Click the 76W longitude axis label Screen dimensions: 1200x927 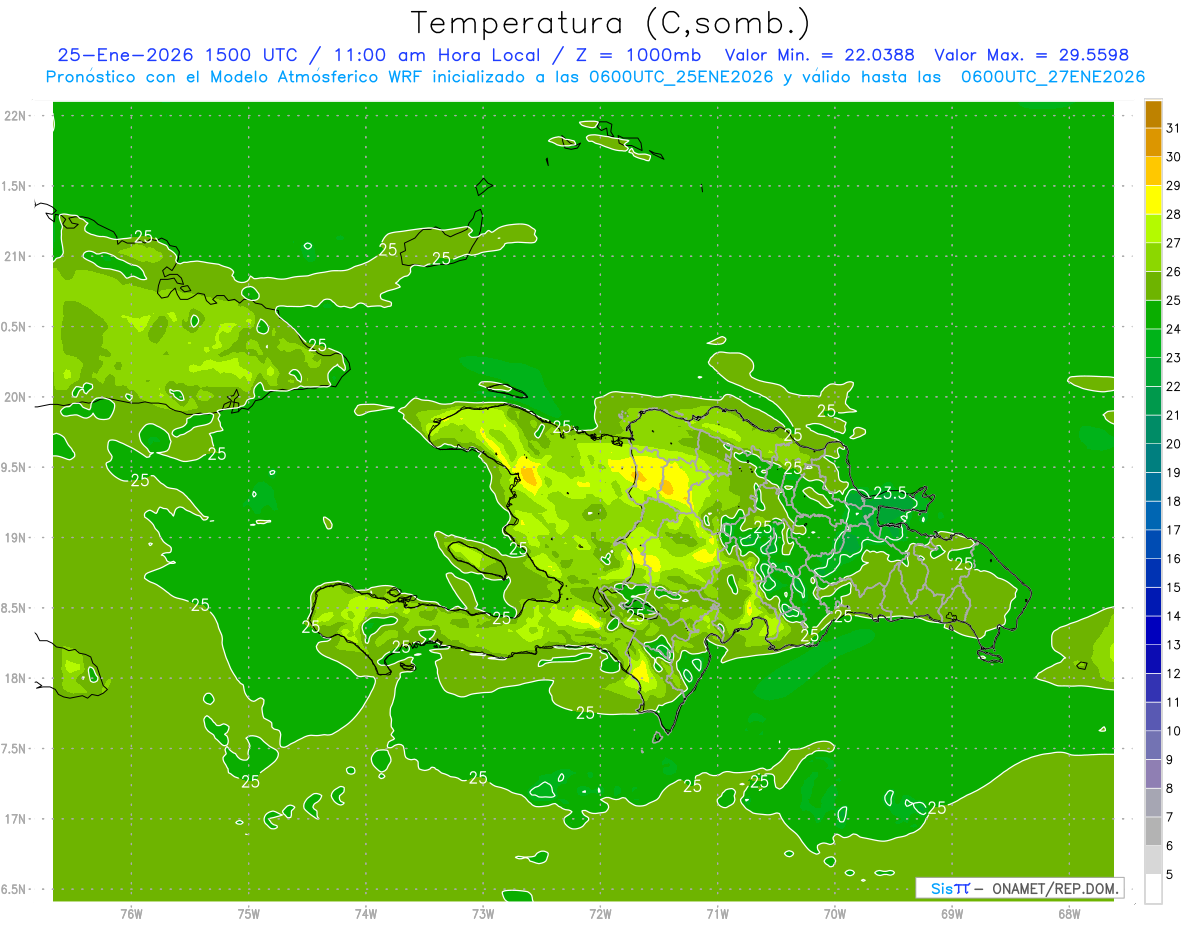(x=131, y=913)
